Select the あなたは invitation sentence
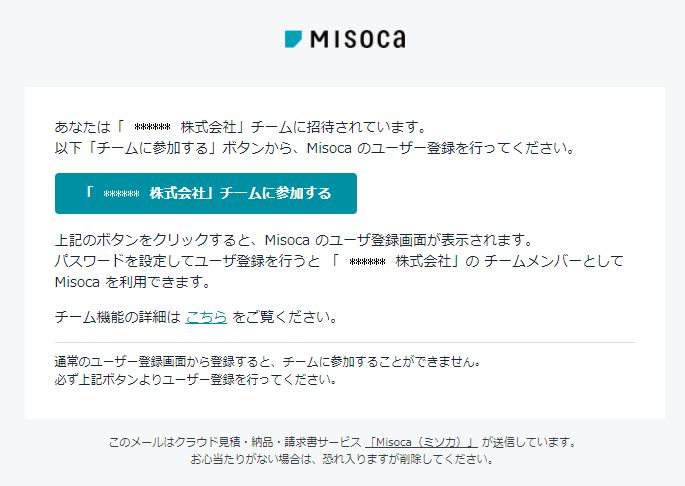Viewport: 685px width, 486px height. click(x=240, y=127)
